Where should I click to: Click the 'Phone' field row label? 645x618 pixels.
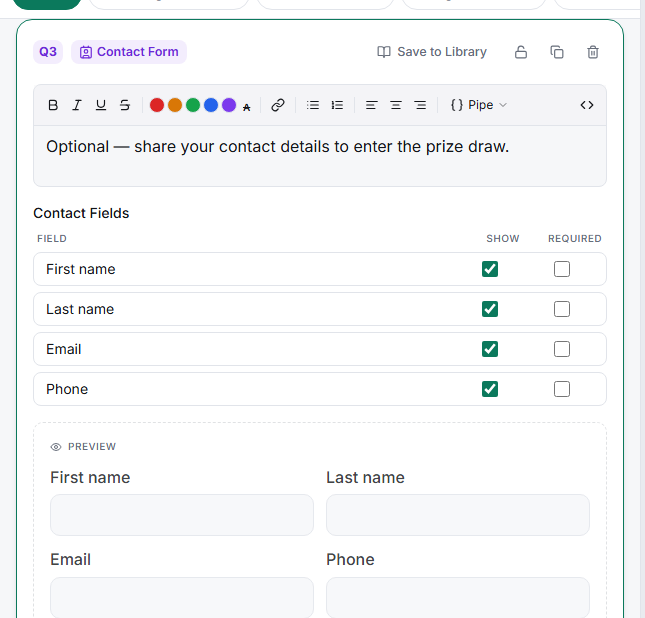(x=67, y=389)
